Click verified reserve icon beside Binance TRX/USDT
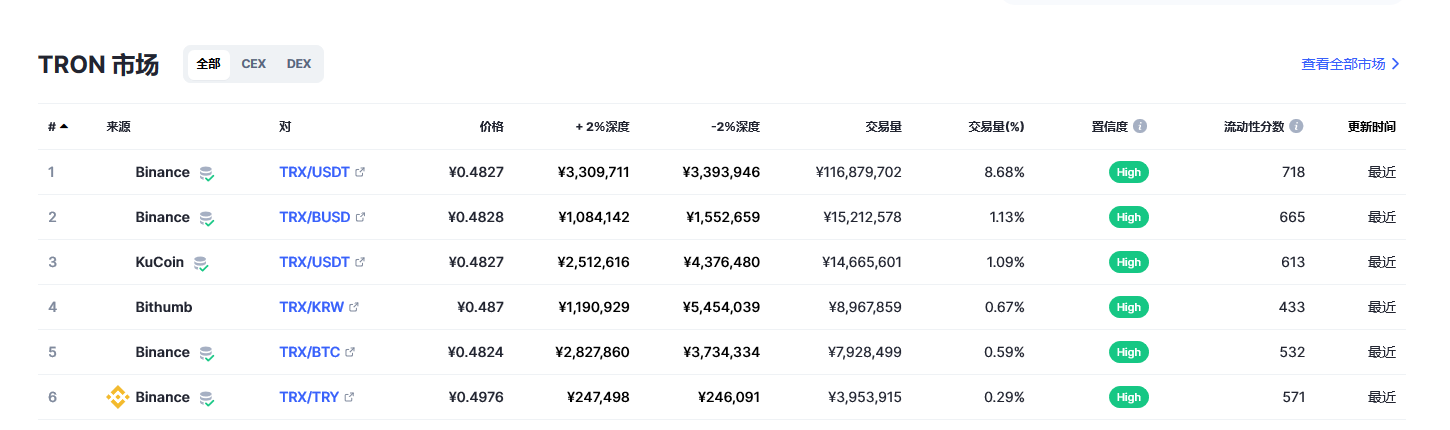1450x430 pixels. 207,173
